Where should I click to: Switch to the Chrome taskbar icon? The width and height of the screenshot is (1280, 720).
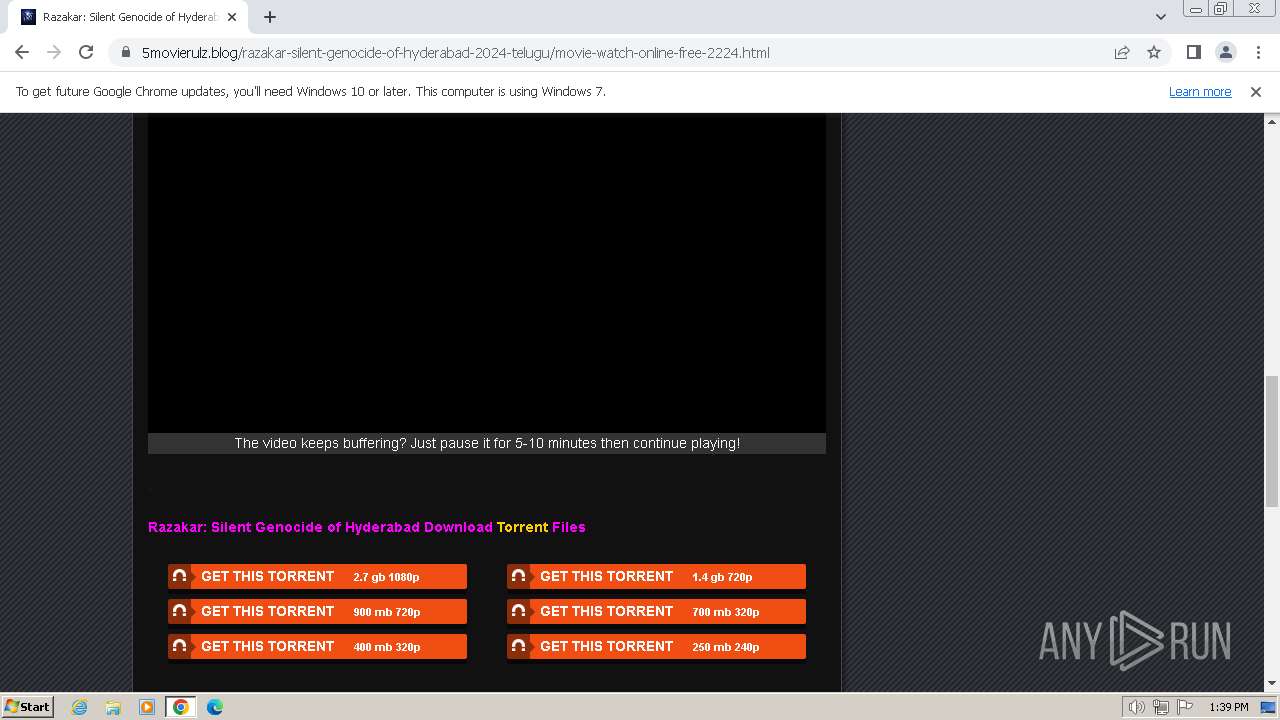[181, 707]
